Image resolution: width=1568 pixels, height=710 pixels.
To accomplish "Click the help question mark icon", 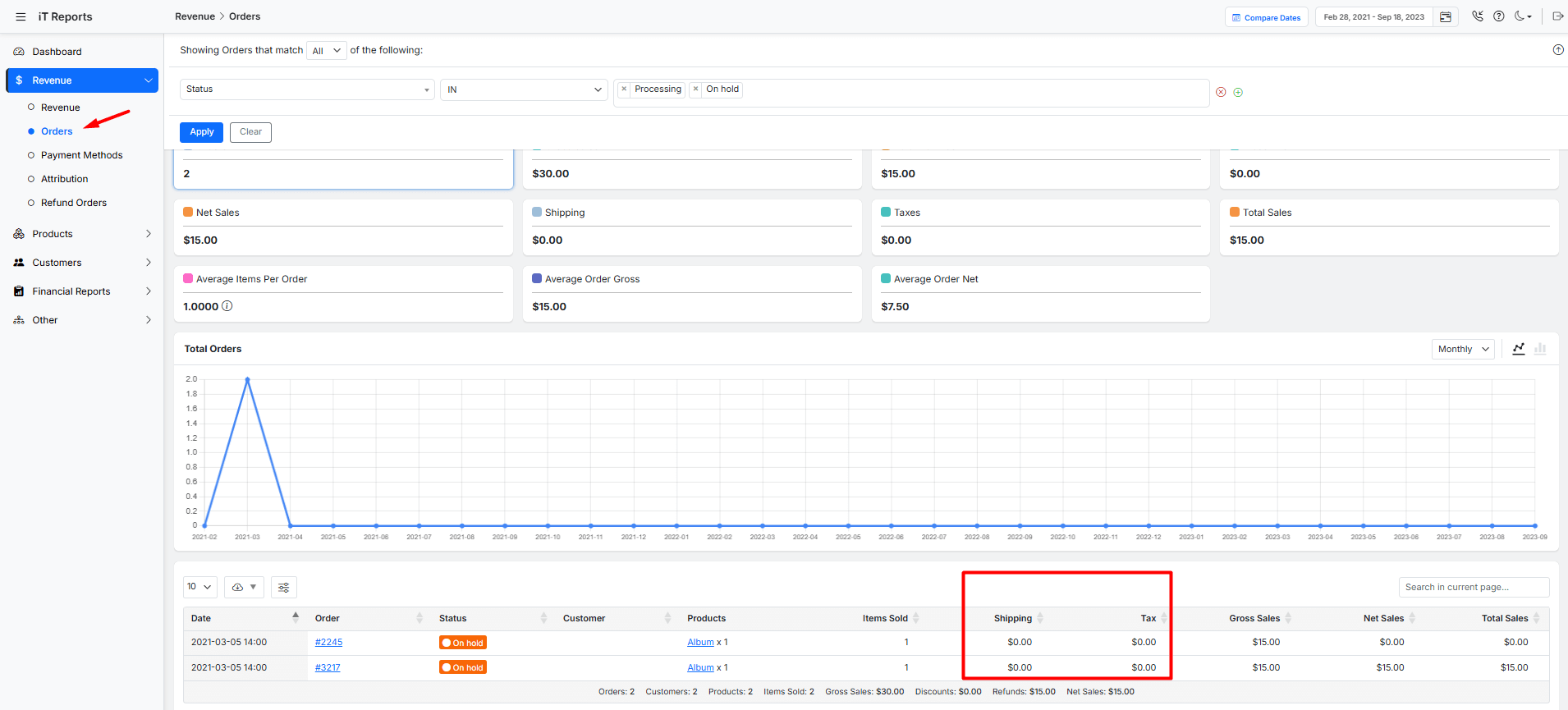I will click(x=1499, y=16).
